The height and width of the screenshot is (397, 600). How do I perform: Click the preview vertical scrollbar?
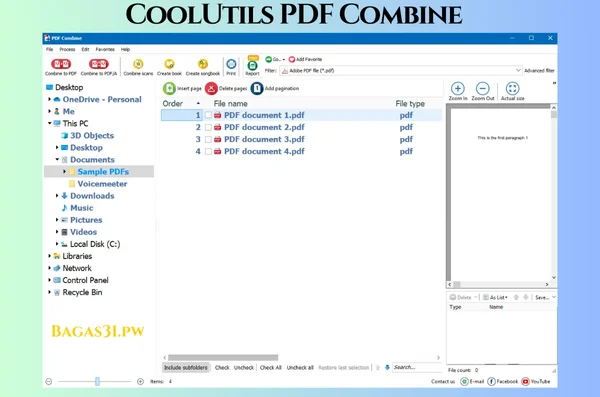pyautogui.click(x=554, y=114)
